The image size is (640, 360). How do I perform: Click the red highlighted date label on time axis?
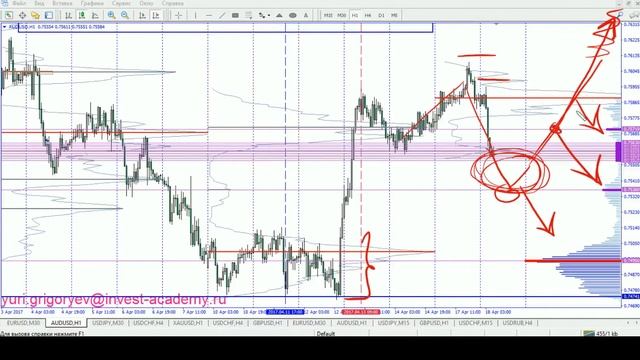point(361,312)
